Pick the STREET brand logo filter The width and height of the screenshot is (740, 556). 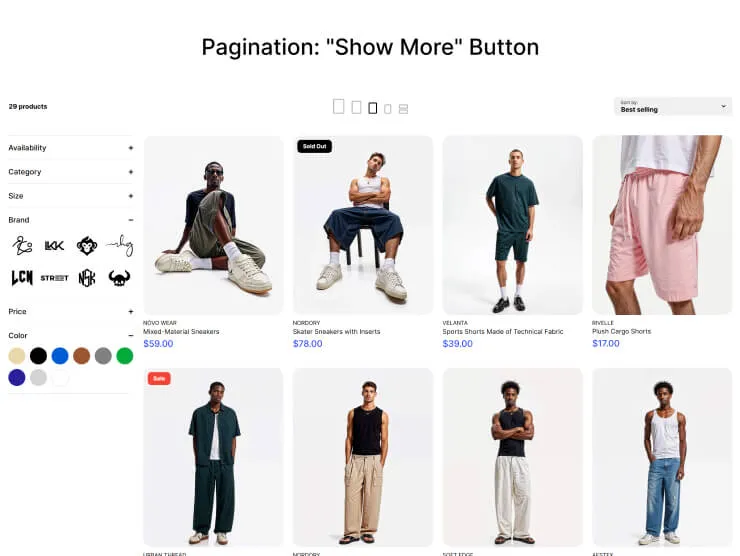[54, 278]
